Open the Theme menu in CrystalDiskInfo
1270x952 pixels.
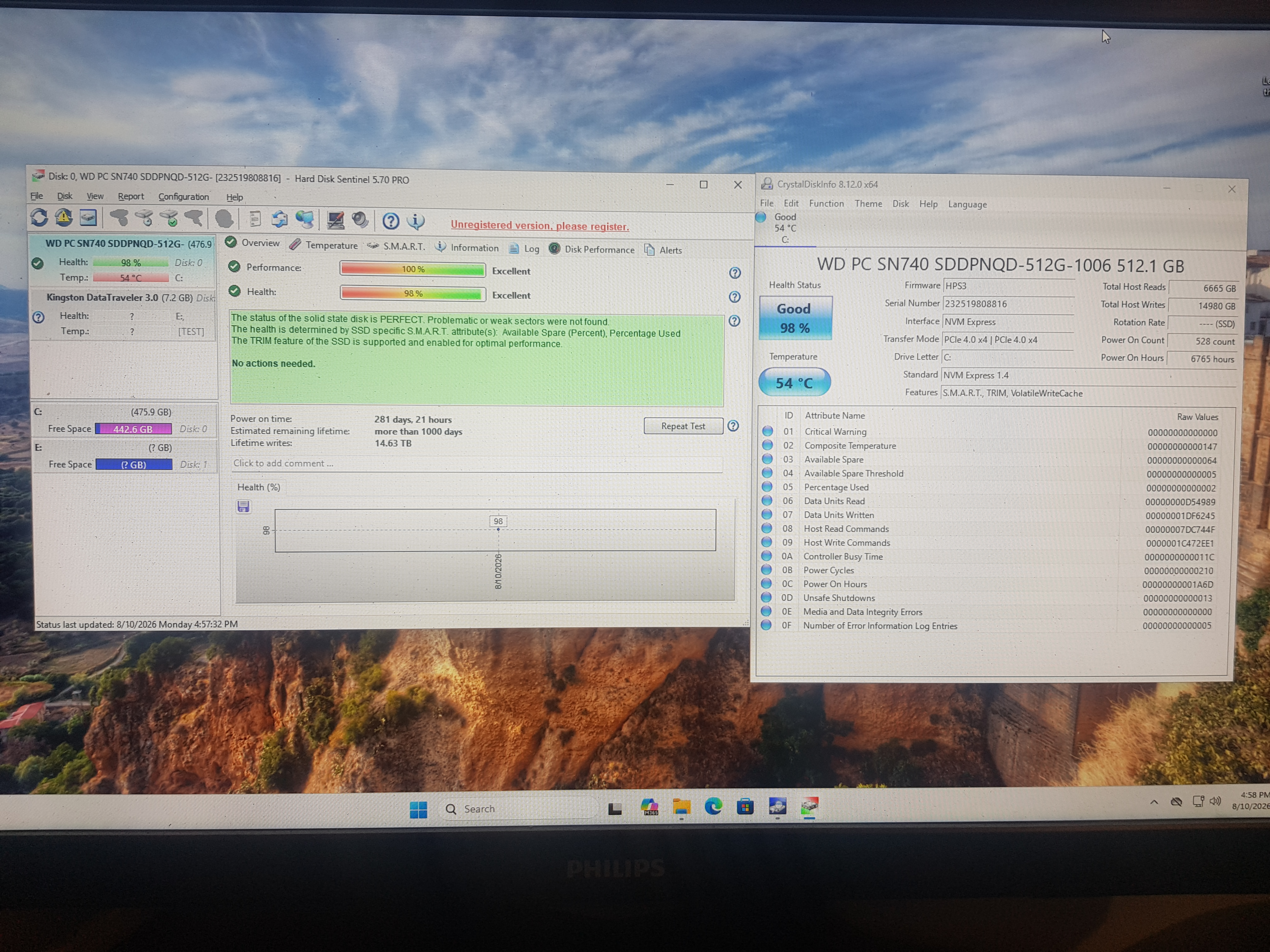coord(868,204)
